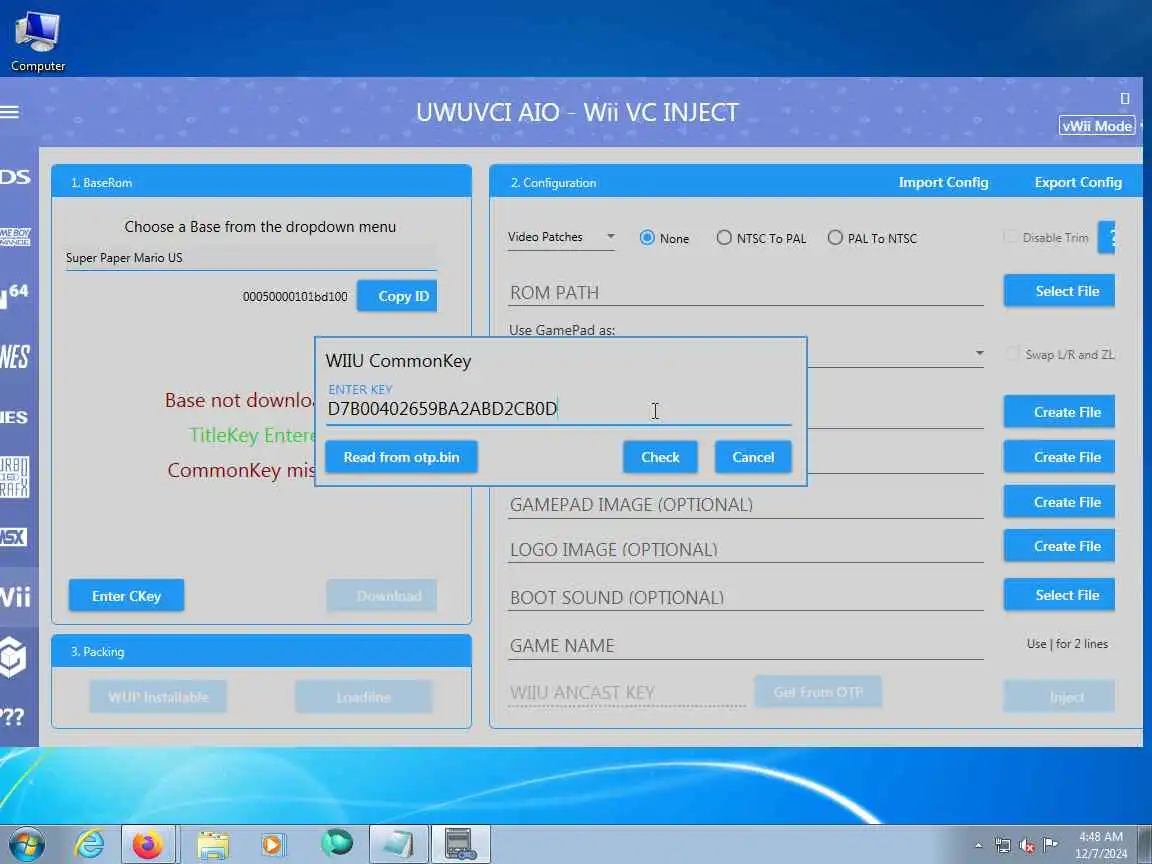Click the GAME NAME field
The height and width of the screenshot is (864, 1152).
coord(745,646)
